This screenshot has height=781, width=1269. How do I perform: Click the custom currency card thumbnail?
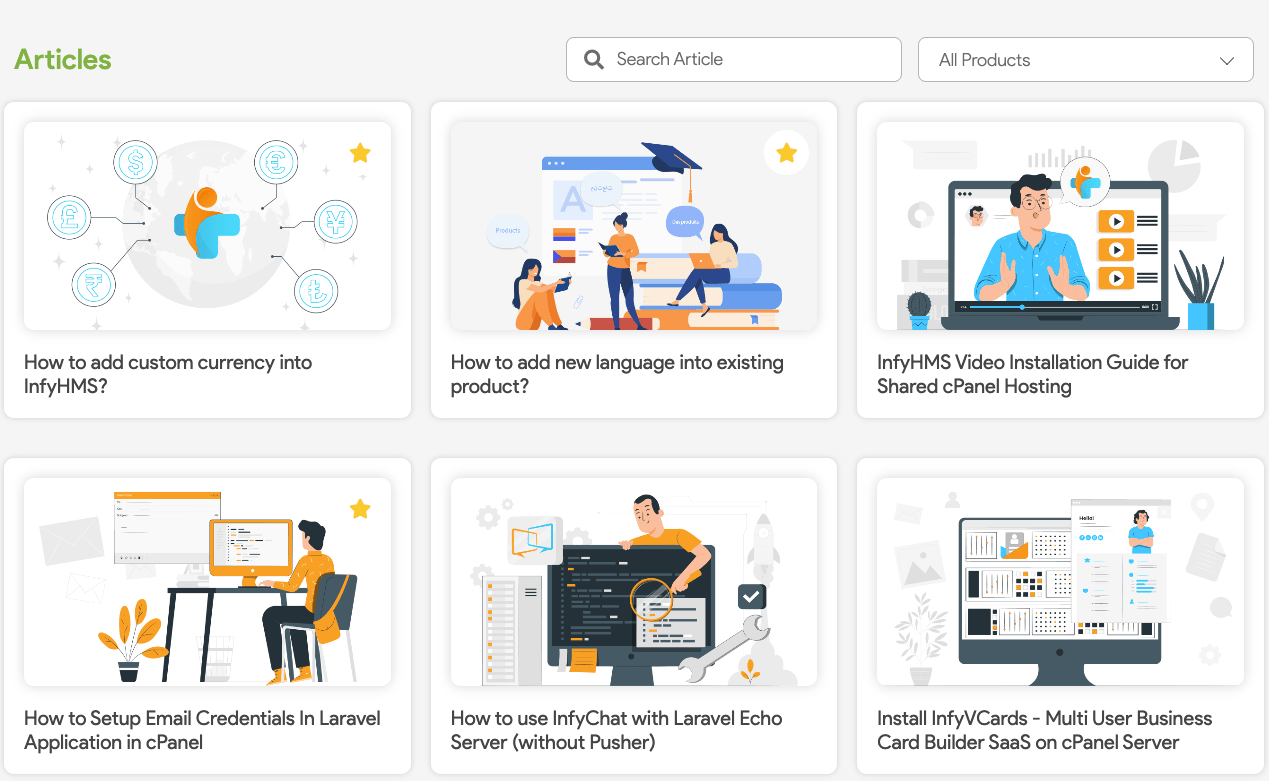pos(207,226)
